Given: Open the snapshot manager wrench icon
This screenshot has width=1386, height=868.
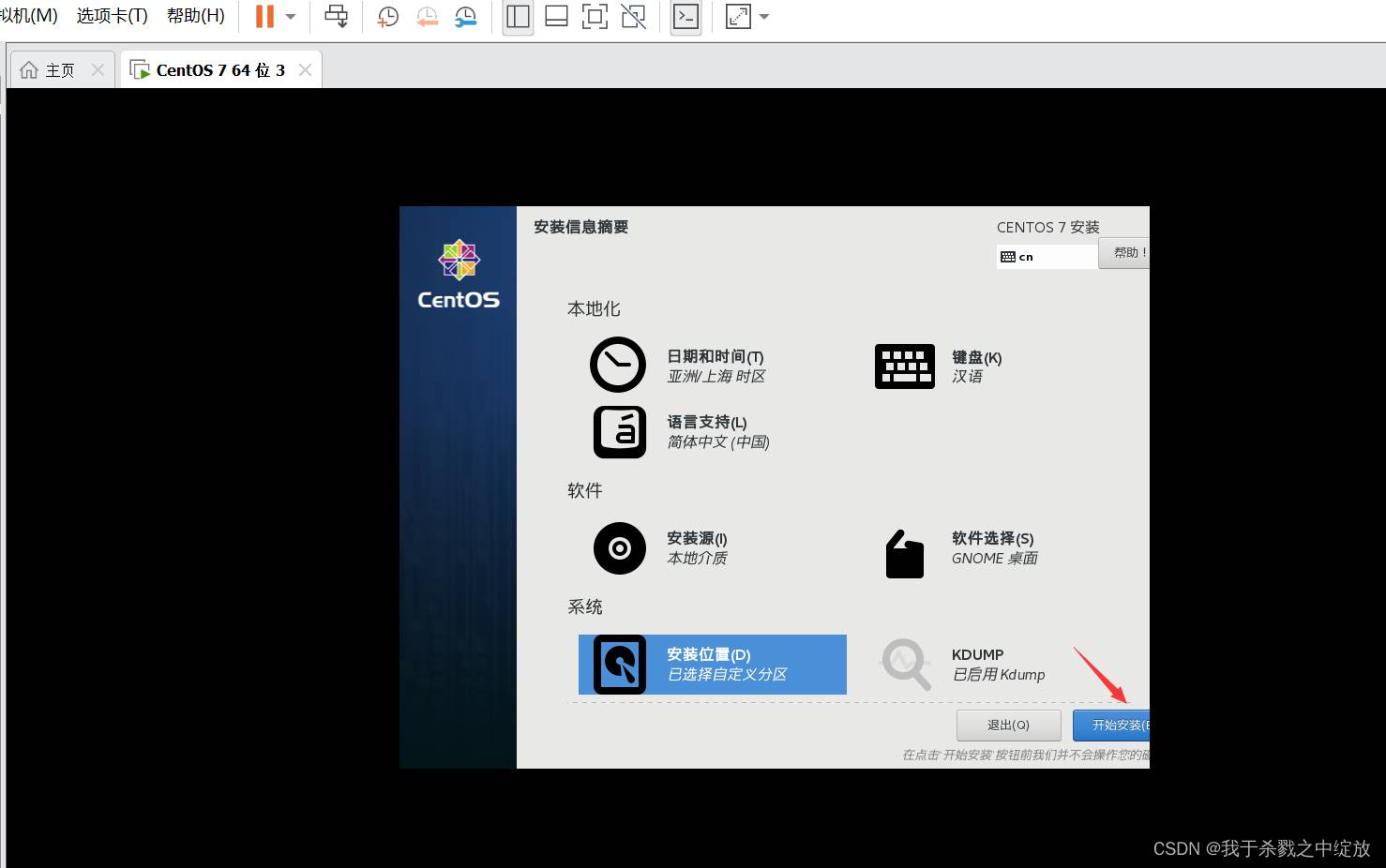Looking at the screenshot, I should [465, 17].
